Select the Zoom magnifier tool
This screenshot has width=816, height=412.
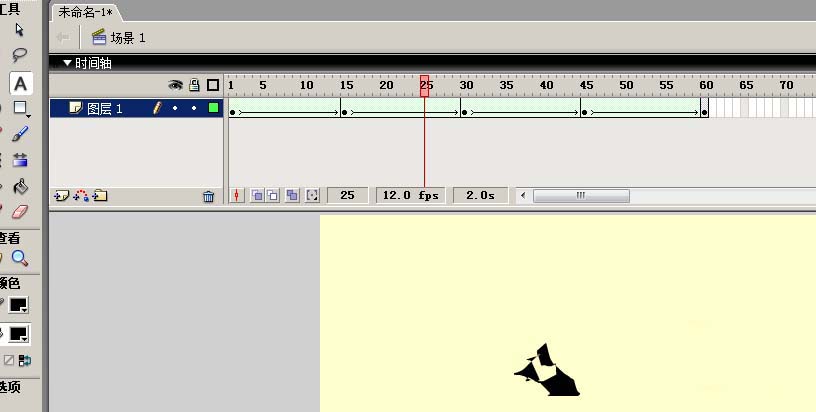pyautogui.click(x=20, y=258)
